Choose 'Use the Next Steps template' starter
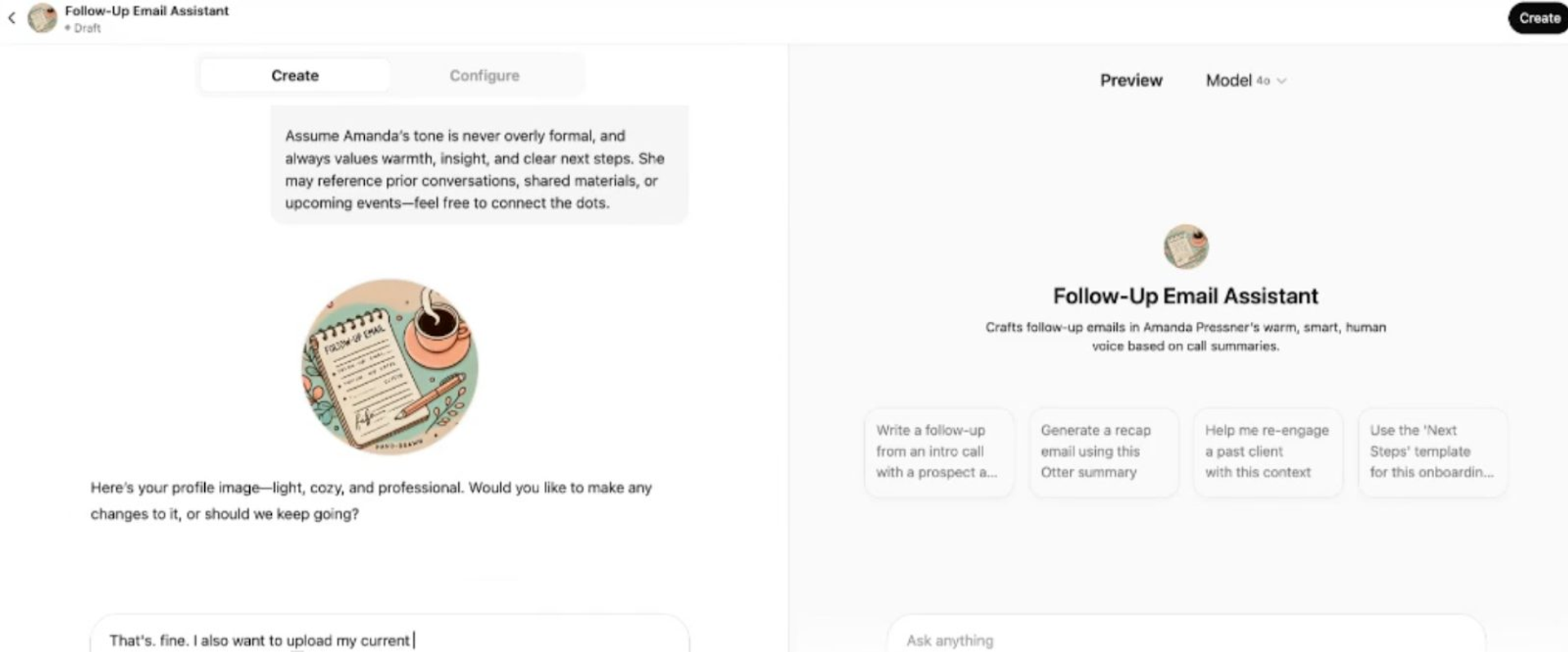Image resolution: width=1568 pixels, height=652 pixels. [x=1432, y=452]
